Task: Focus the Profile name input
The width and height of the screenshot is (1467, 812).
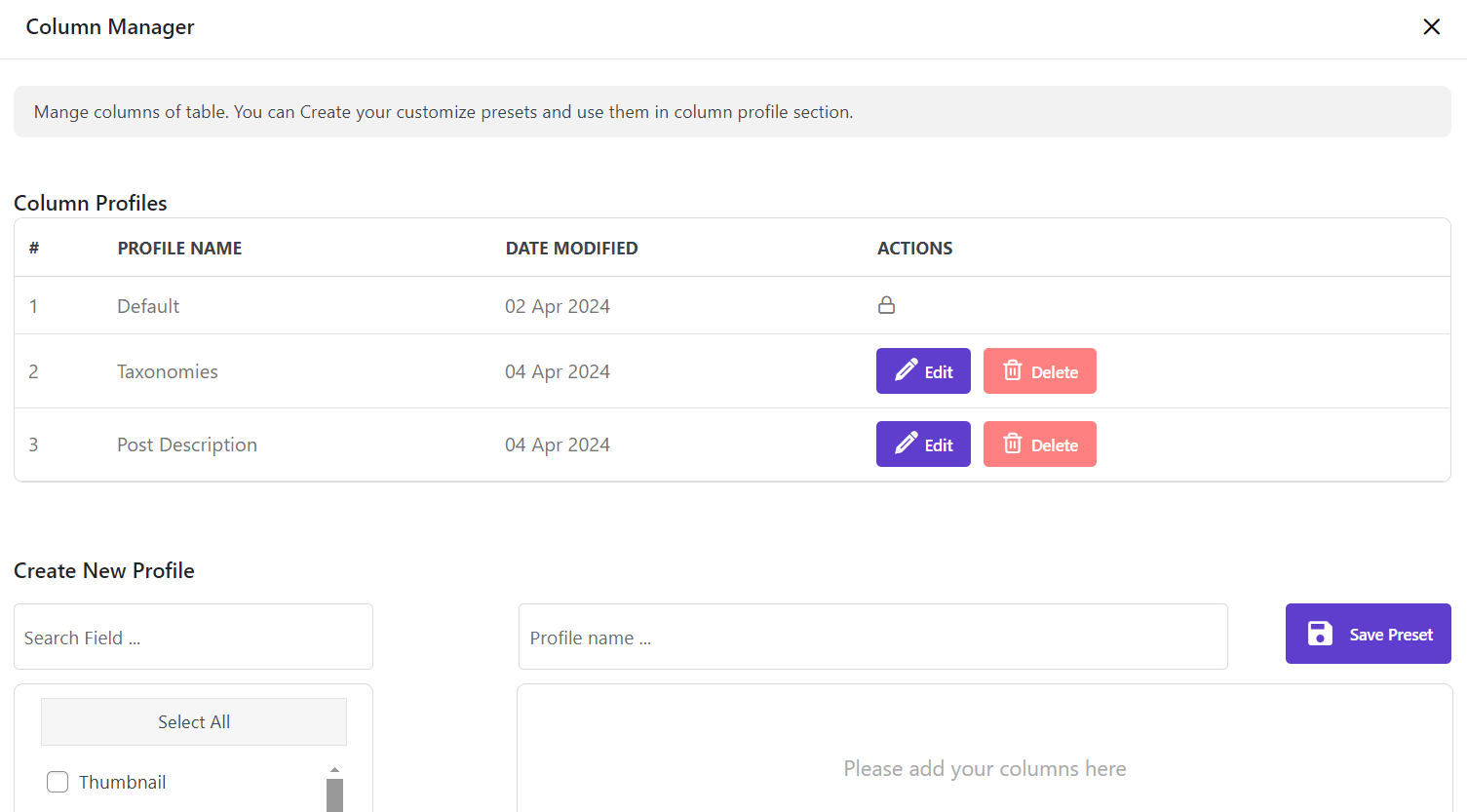Action: click(872, 637)
